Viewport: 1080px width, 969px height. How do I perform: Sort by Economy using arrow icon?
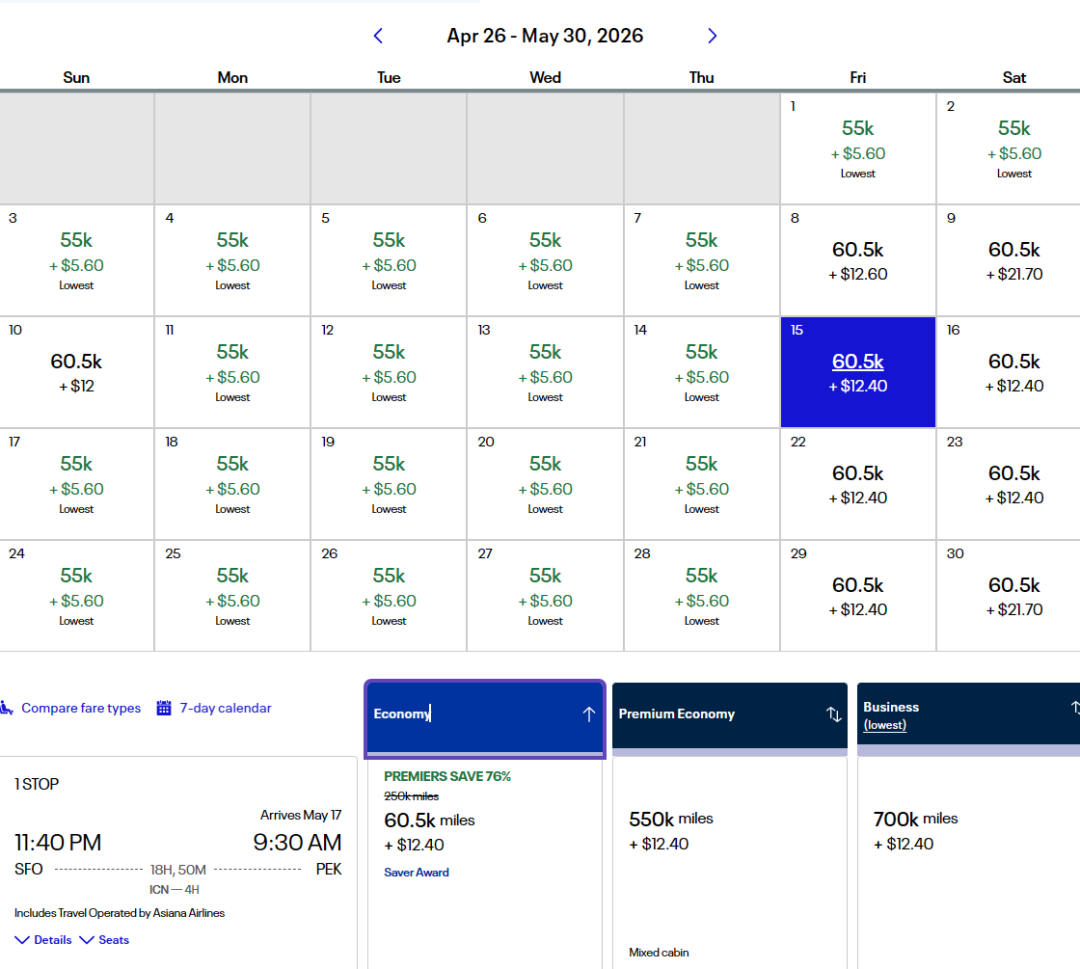point(588,714)
